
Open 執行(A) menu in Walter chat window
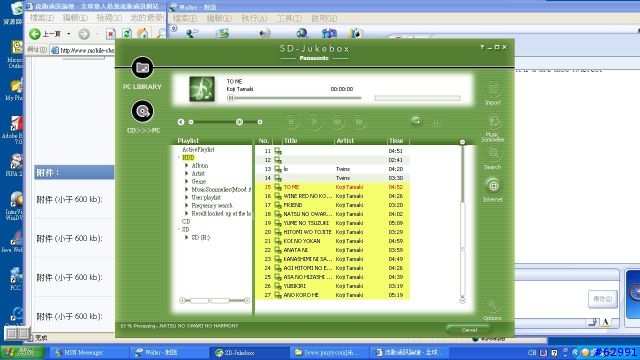[254, 18]
